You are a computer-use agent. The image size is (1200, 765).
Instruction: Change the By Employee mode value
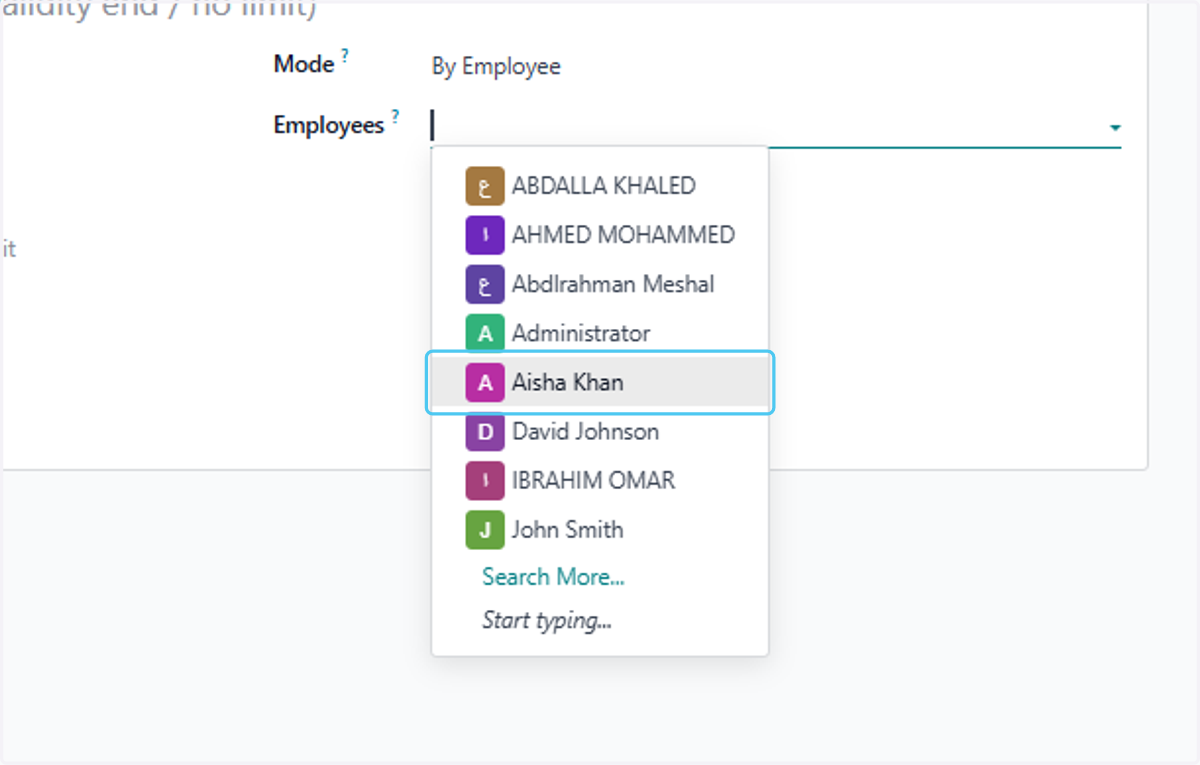pos(496,67)
